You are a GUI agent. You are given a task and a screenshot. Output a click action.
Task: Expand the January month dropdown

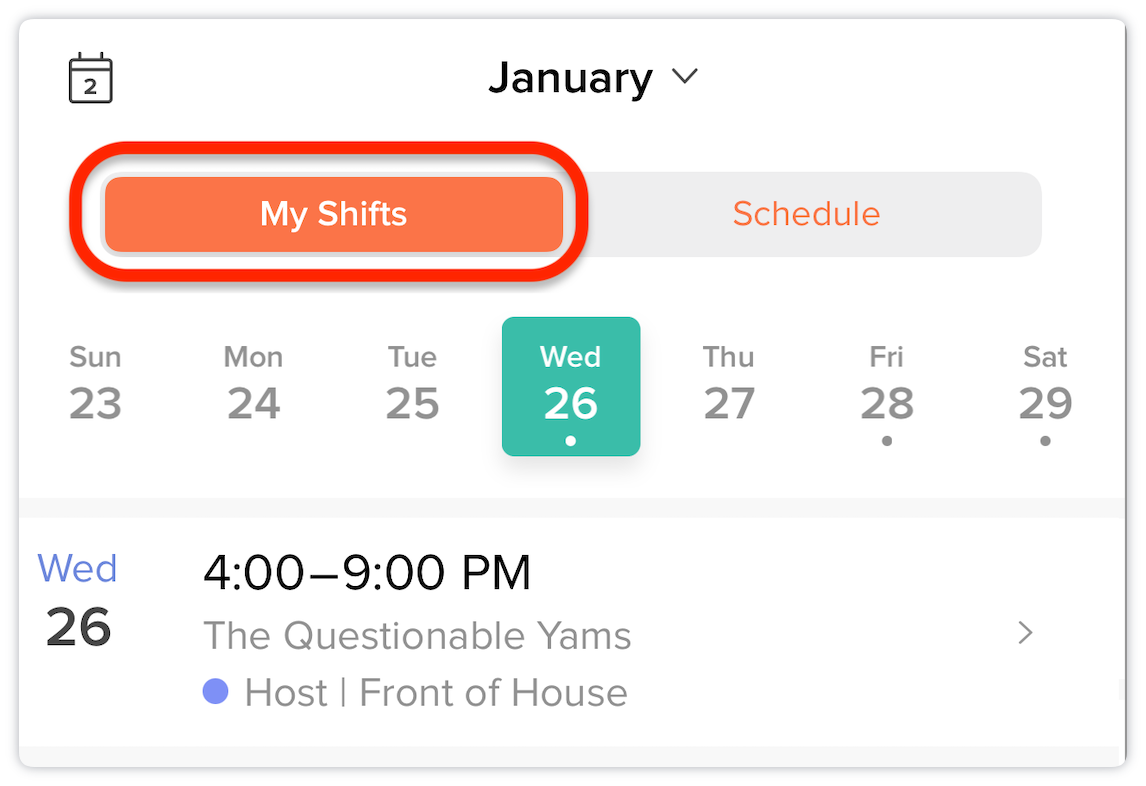point(593,78)
